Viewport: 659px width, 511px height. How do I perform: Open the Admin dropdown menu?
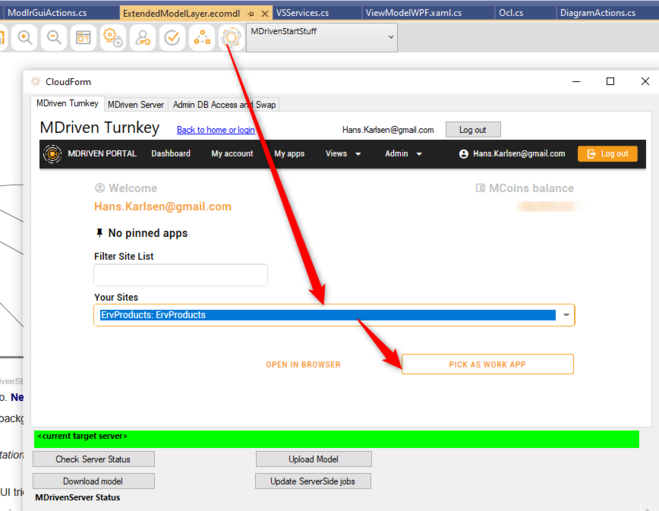click(x=403, y=154)
